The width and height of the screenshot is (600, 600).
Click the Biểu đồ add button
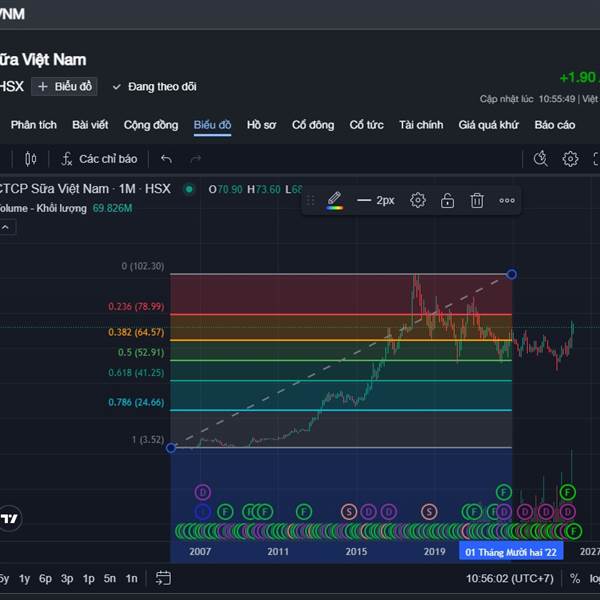coord(62,87)
